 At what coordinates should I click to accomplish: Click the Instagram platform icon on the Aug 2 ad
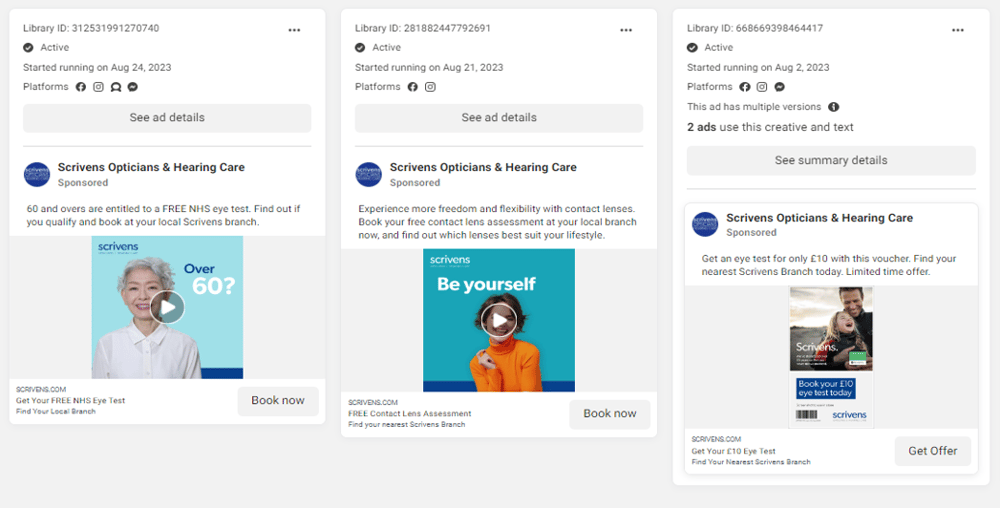[762, 87]
